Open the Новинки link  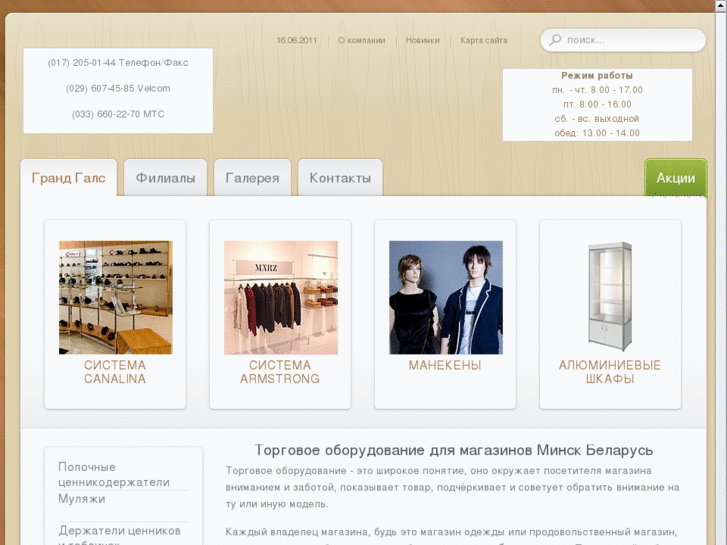[x=422, y=40]
